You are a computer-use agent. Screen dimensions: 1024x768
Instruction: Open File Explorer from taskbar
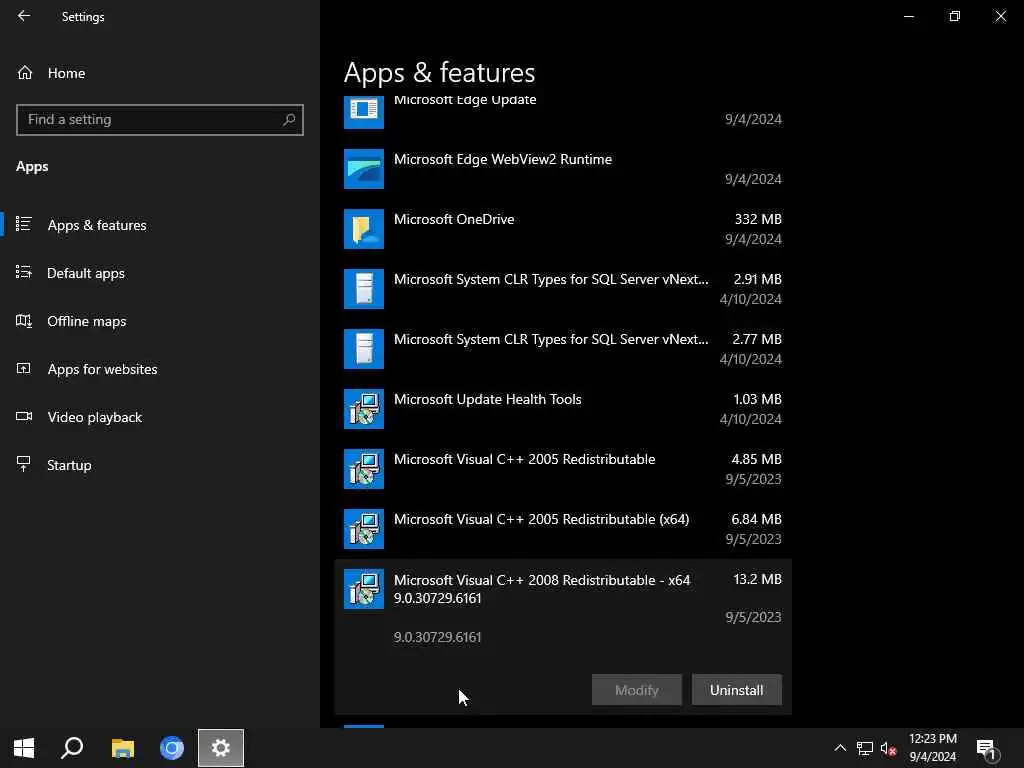[123, 748]
